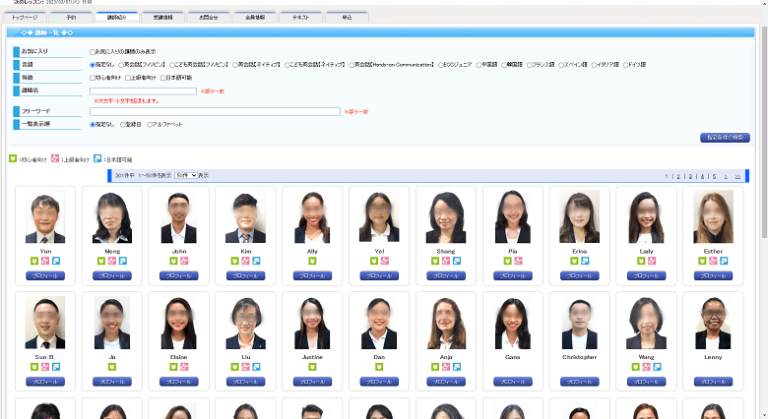Go to the last results page (>>)
The width and height of the screenshot is (768, 419).
pos(737,176)
